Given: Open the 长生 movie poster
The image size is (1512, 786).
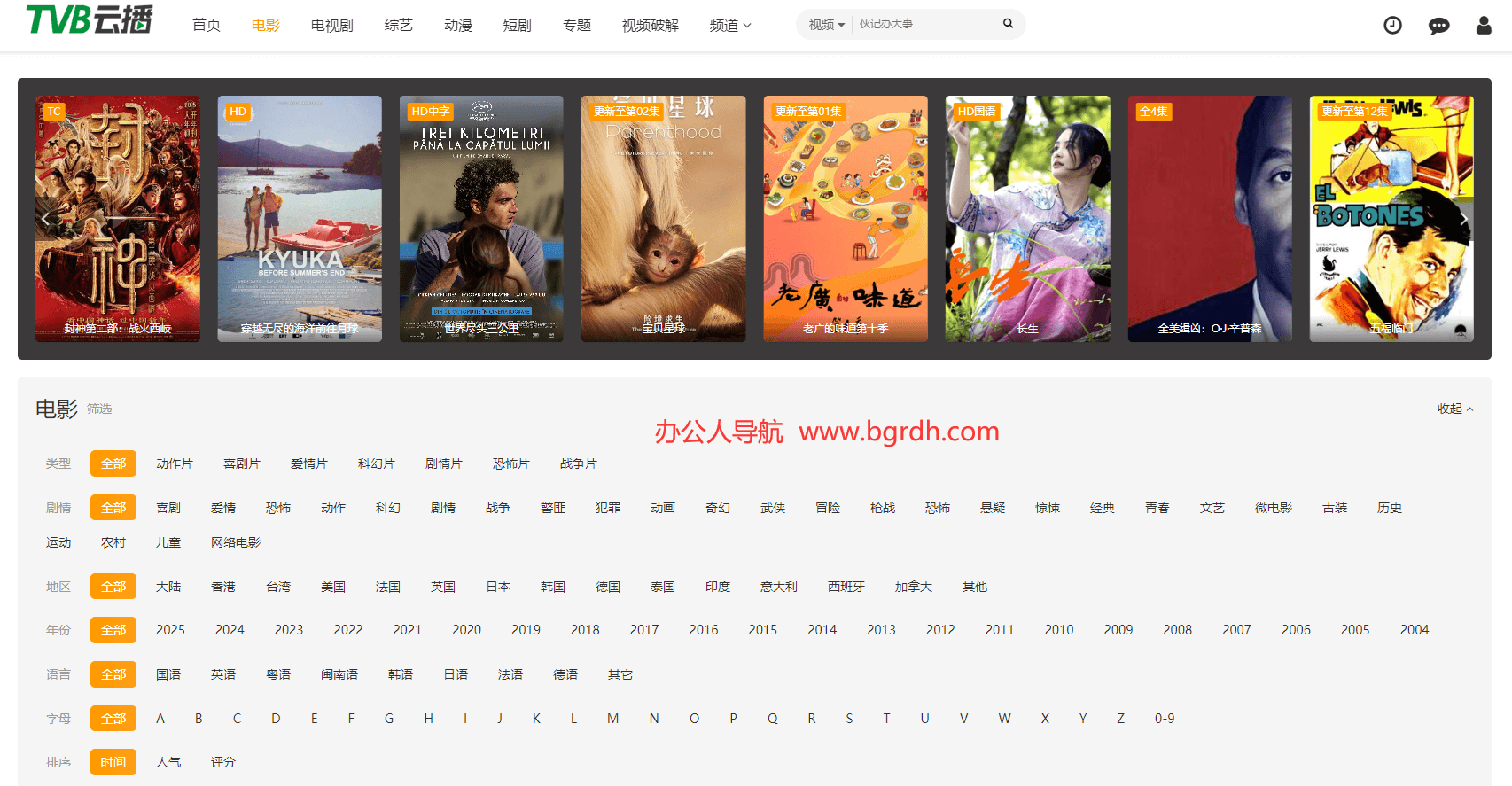Looking at the screenshot, I should pyautogui.click(x=1028, y=219).
